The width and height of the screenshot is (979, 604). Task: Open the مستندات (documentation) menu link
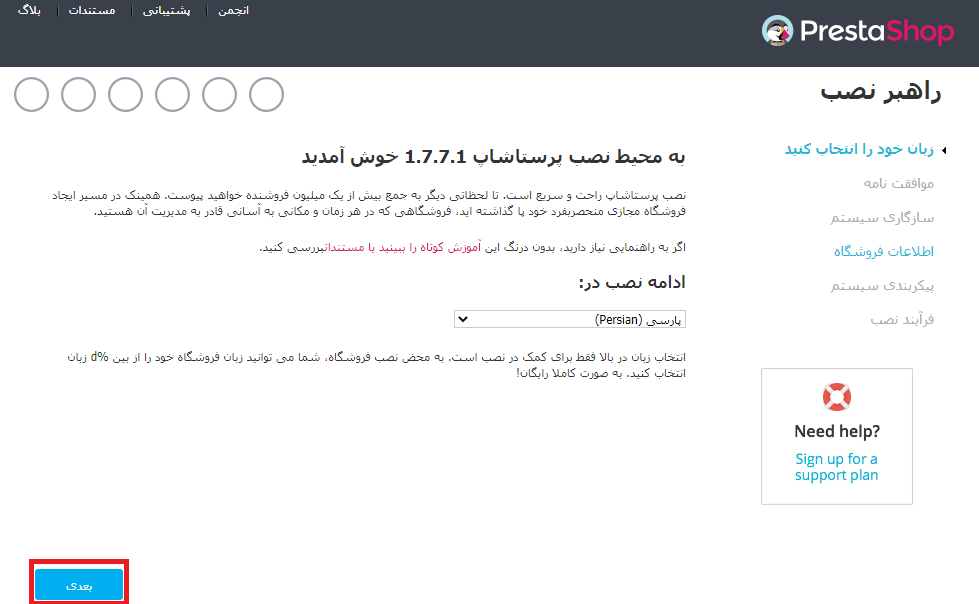click(92, 11)
